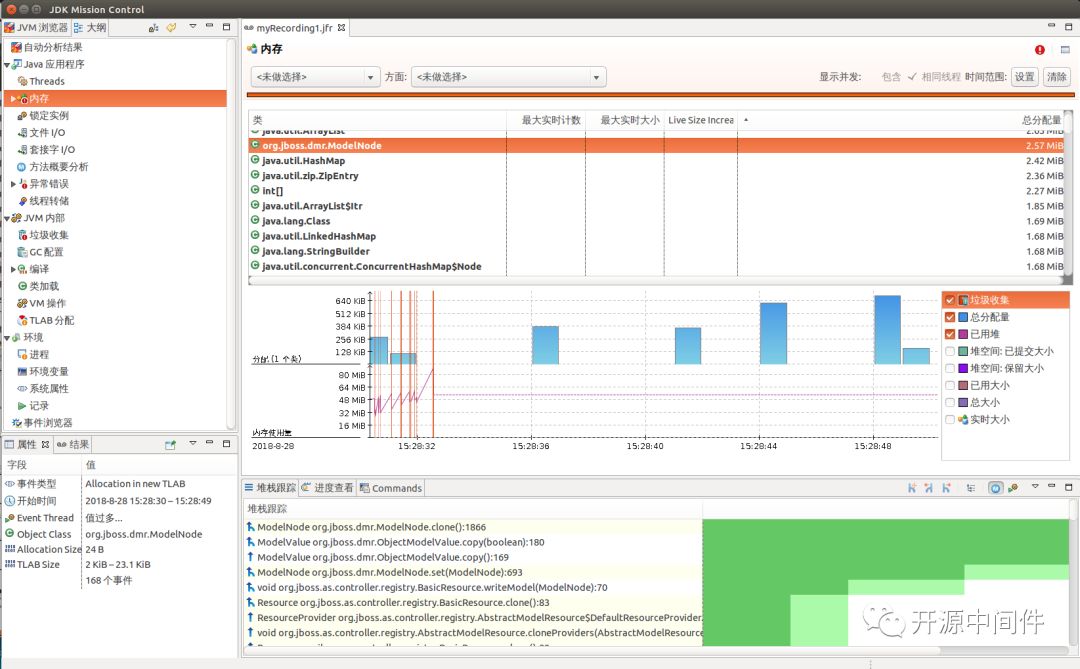The width and height of the screenshot is (1080, 669).
Task: Open the 自动分析结果 page
Action: coord(53,47)
